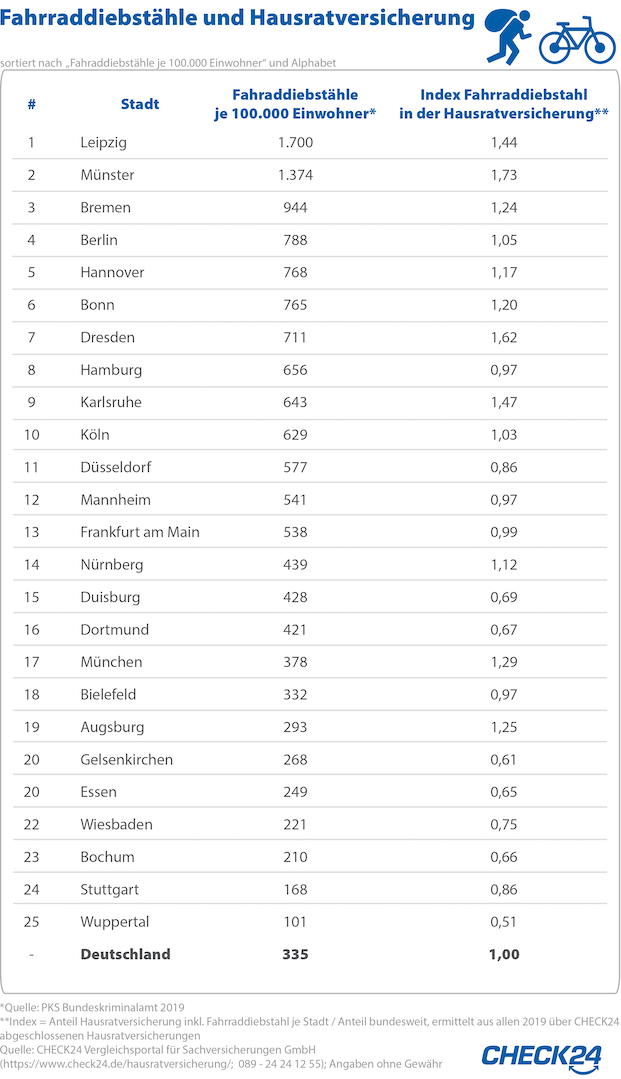Click the # column header
Image resolution: width=621 pixels, height=1079 pixels.
[x=32, y=104]
